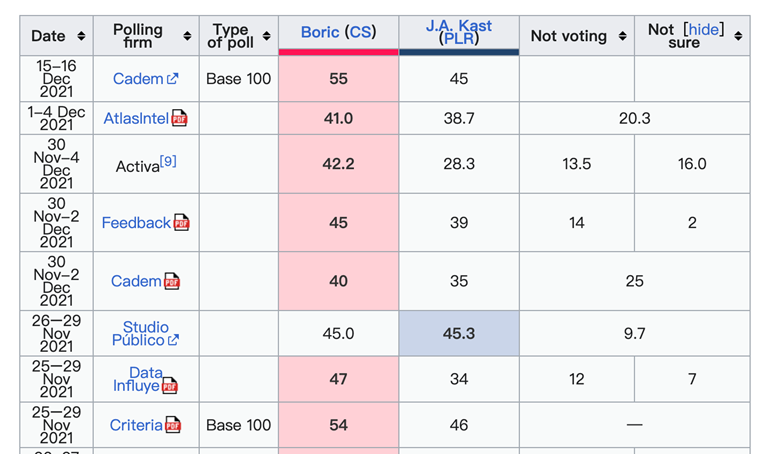Follow the PLR party link
The image size is (771, 454).
tap(459, 39)
